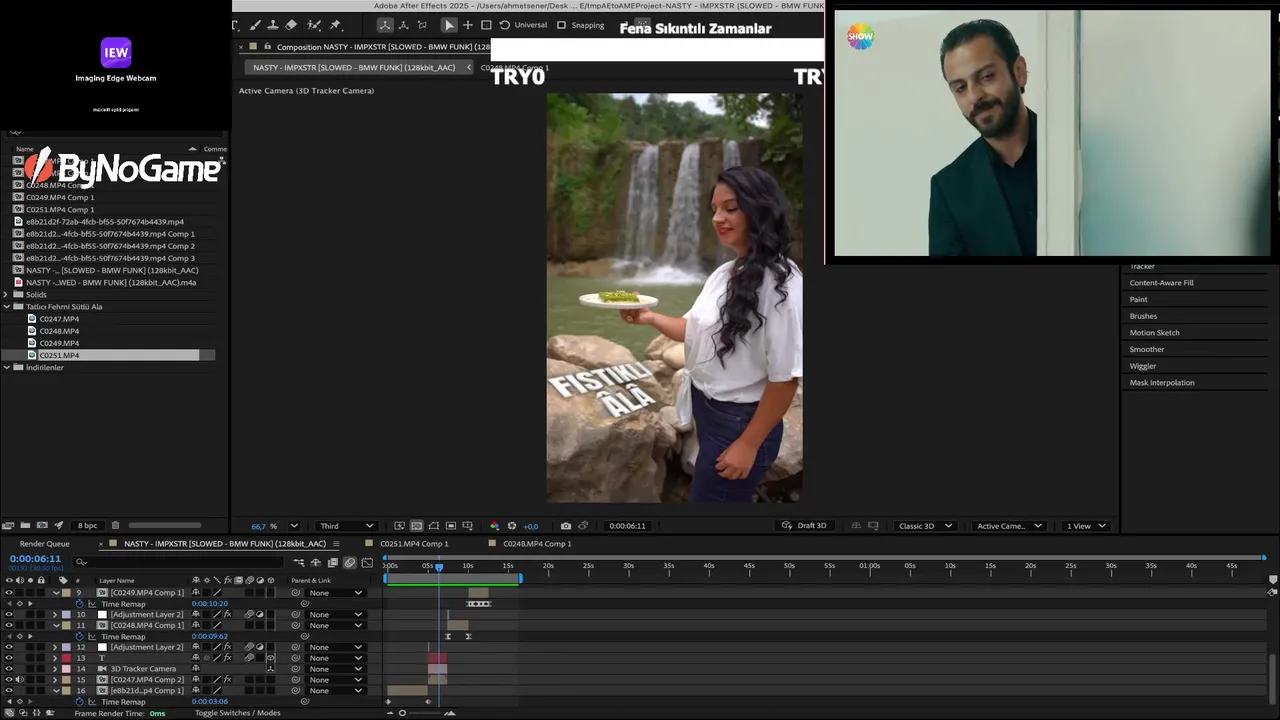The height and width of the screenshot is (720, 1280).
Task: Select the Brush tool in the toolbar
Action: click(255, 25)
